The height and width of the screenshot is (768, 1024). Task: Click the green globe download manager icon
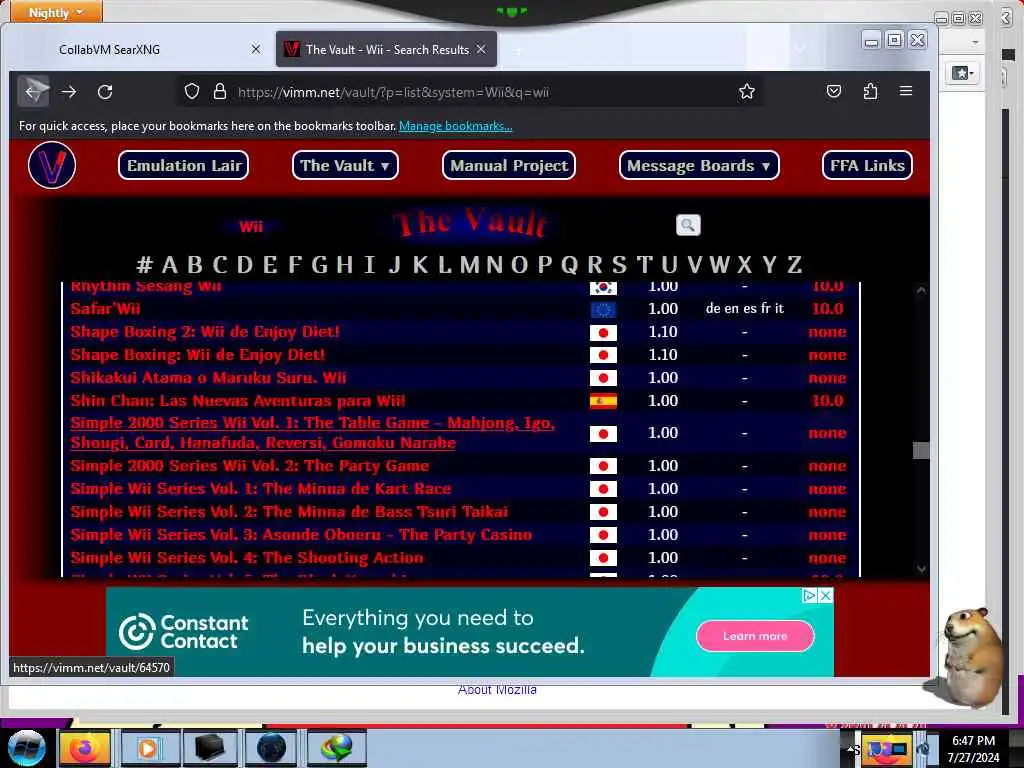coord(336,748)
